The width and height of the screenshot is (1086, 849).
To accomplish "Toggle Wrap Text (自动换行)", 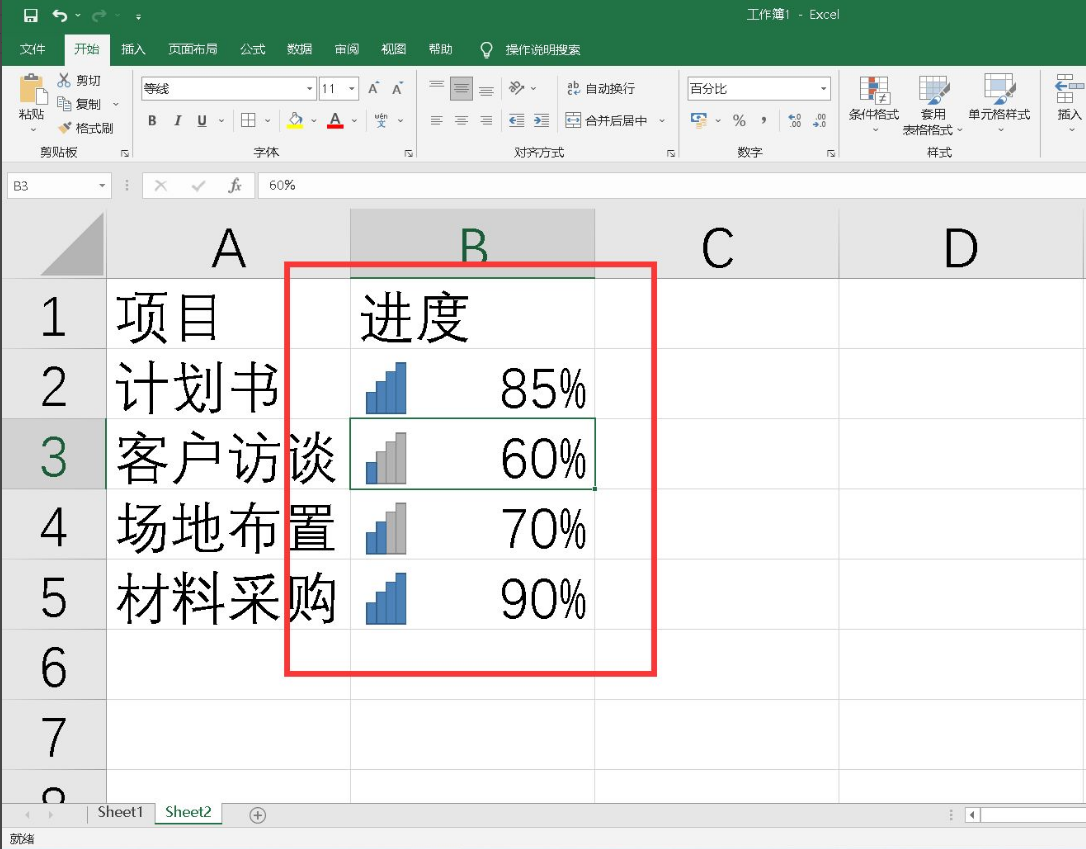I will (600, 88).
